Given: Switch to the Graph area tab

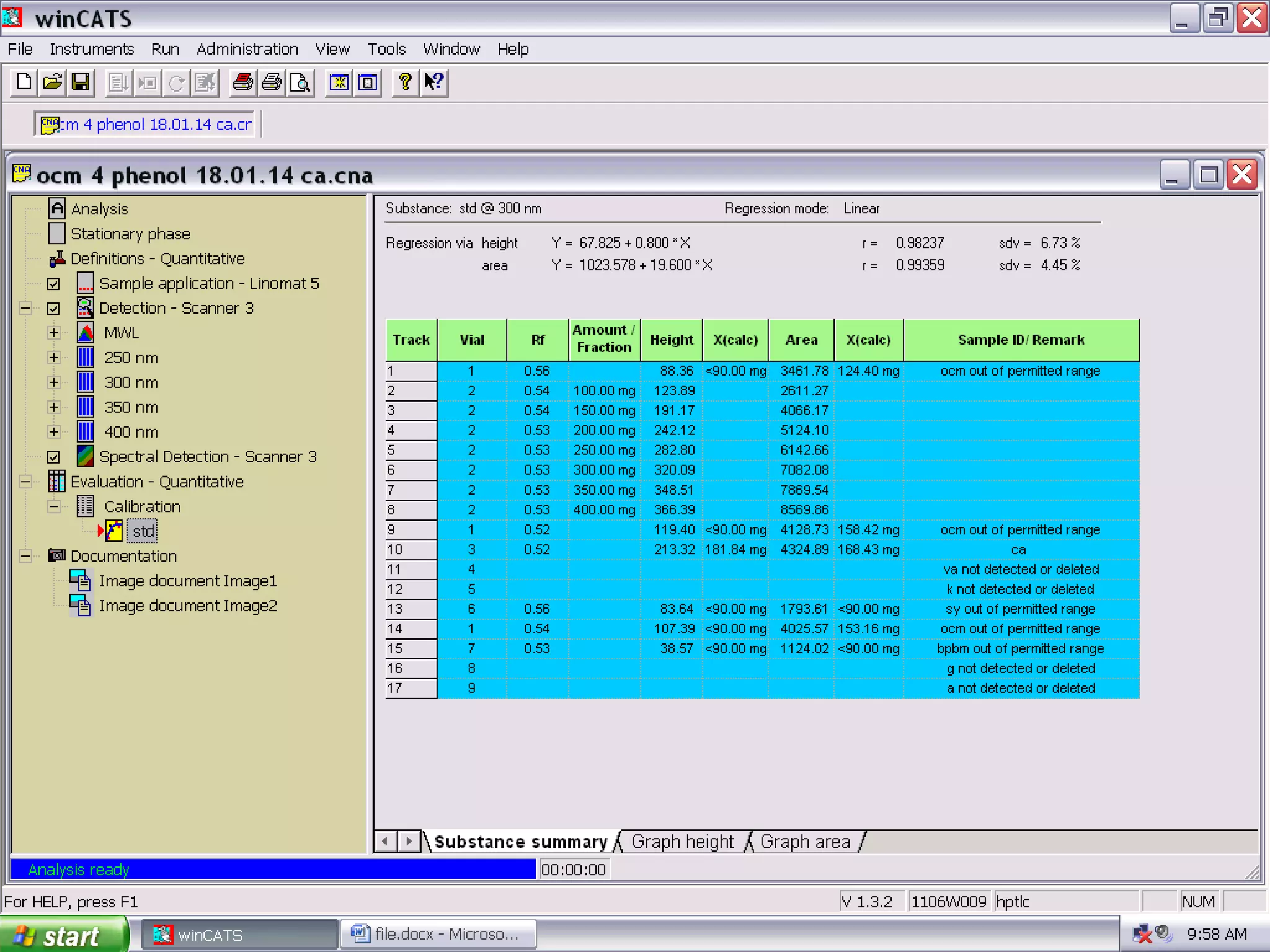Looking at the screenshot, I should click(804, 842).
